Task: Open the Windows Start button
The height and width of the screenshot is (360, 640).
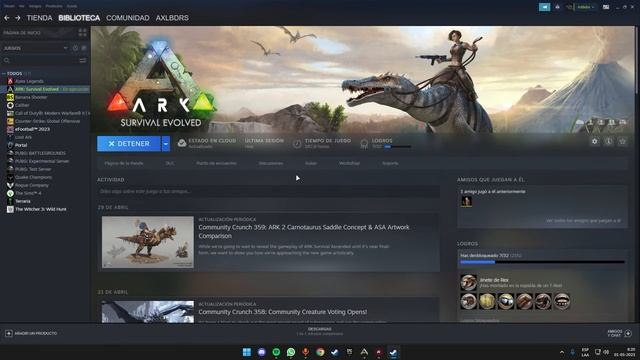Action: coord(247,352)
